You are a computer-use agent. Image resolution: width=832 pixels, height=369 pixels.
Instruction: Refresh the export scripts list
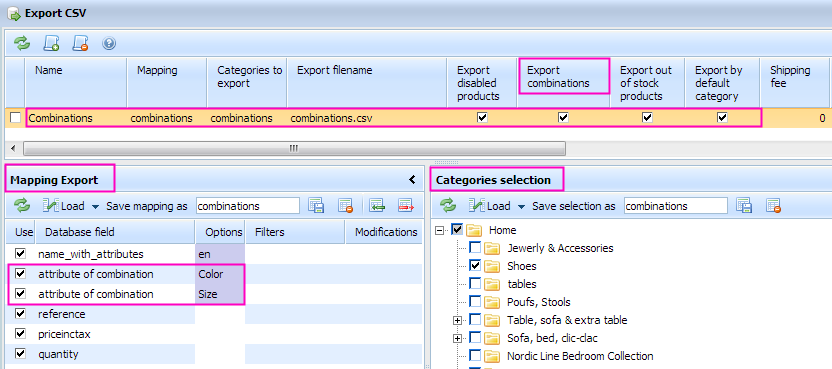click(22, 43)
